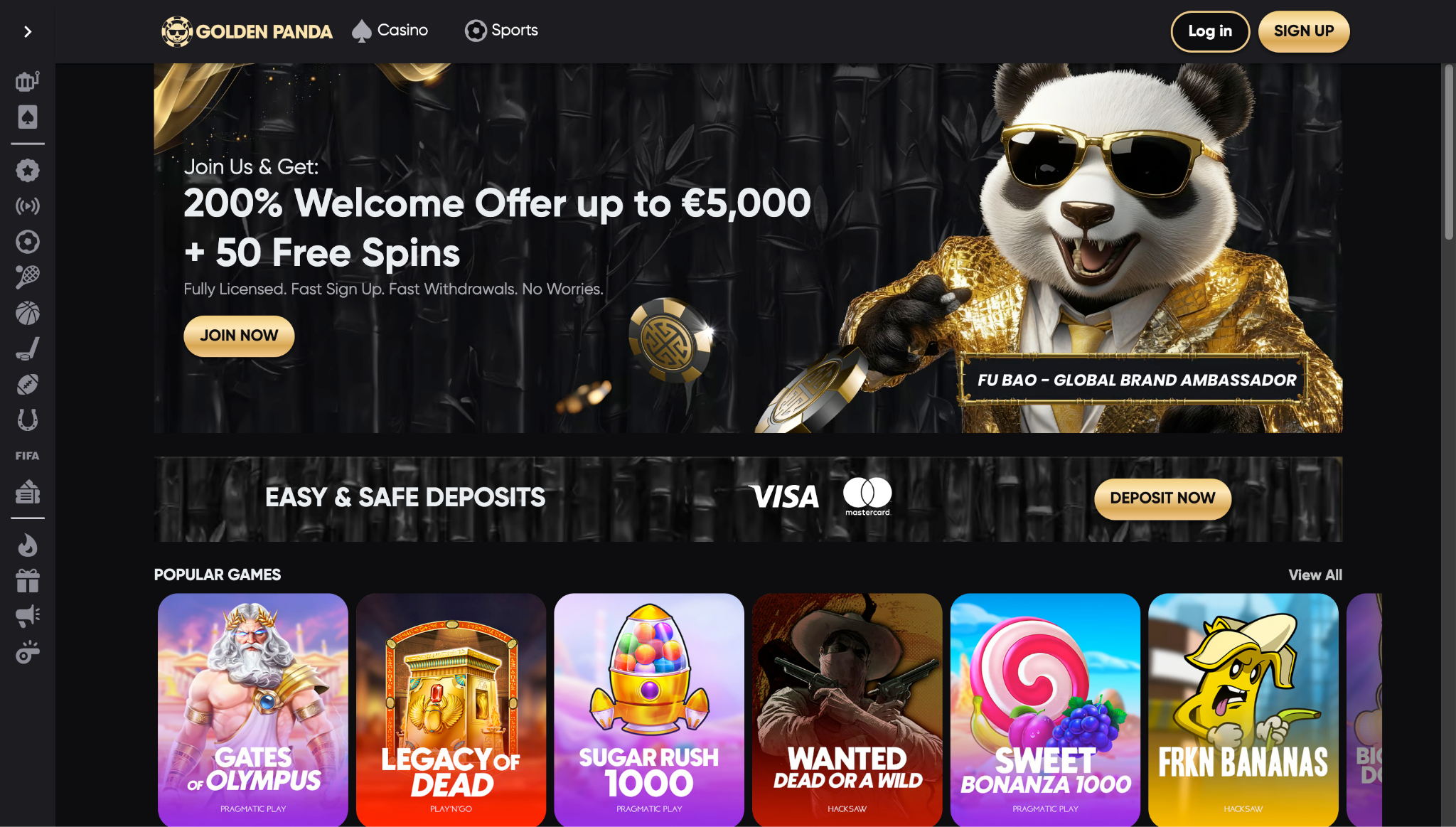This screenshot has height=827, width=1456.
Task: Click the Log in button
Action: [x=1210, y=31]
